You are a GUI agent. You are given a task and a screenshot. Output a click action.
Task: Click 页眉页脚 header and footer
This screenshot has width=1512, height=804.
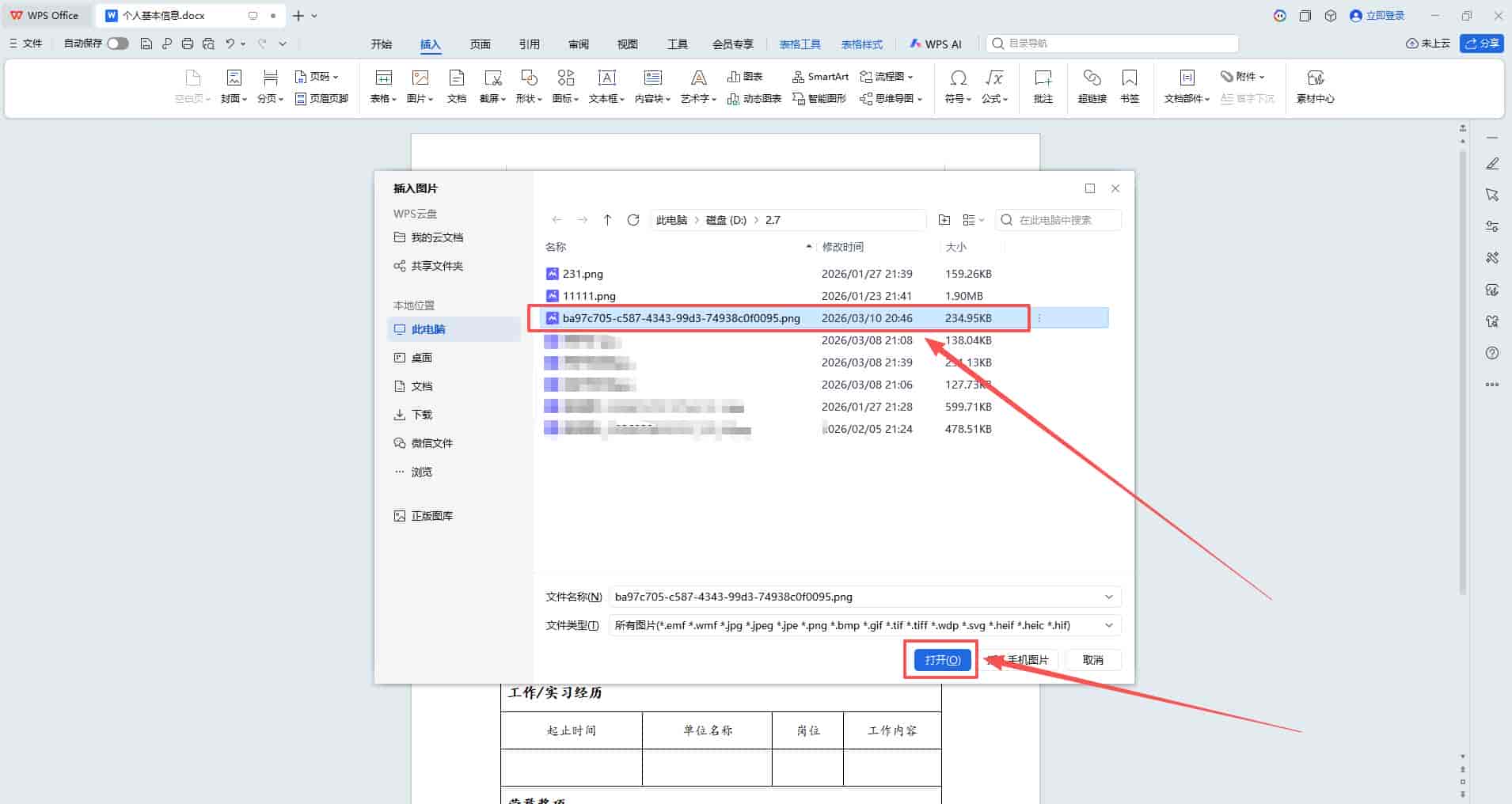(321, 99)
